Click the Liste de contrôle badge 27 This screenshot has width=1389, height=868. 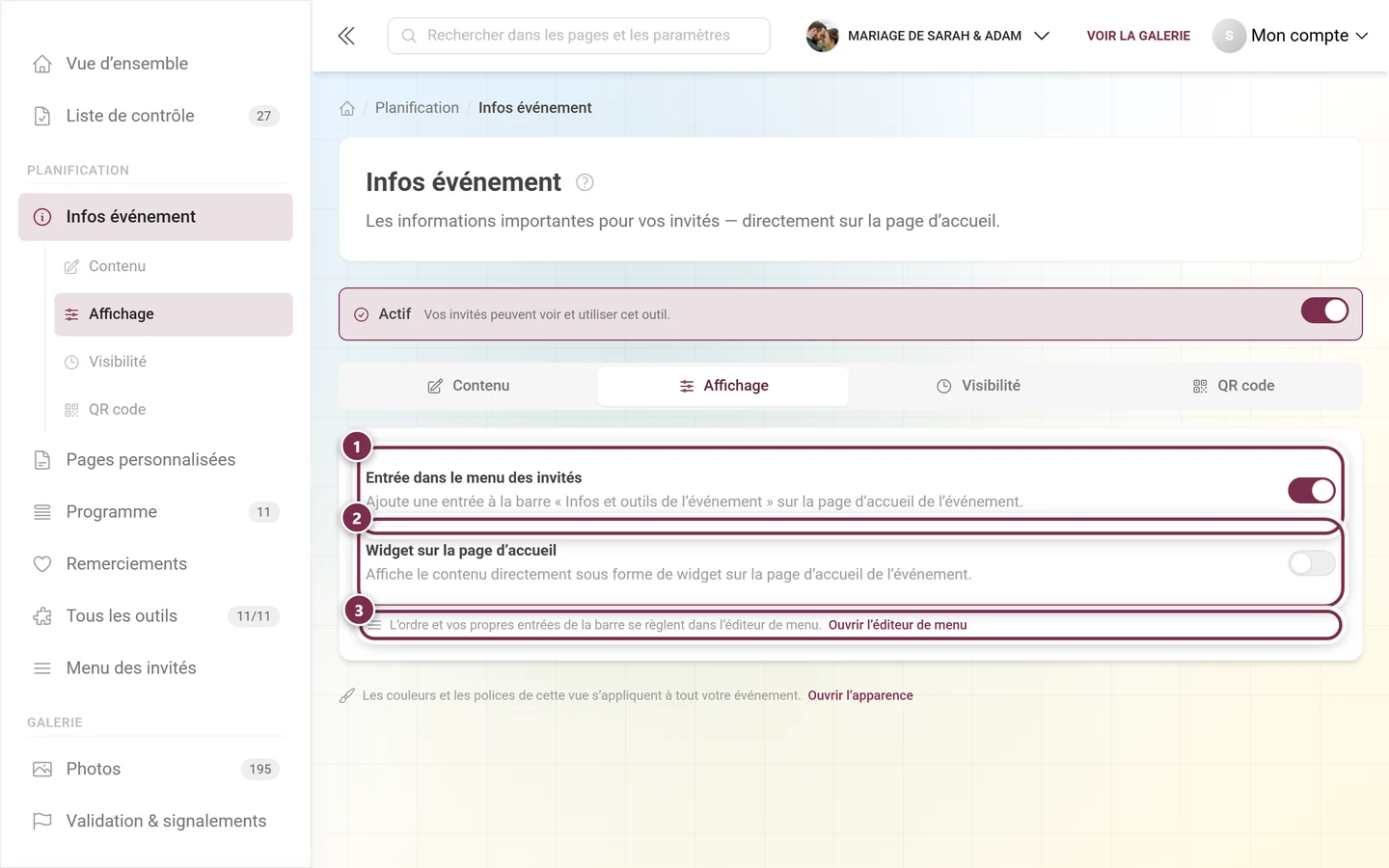[264, 116]
